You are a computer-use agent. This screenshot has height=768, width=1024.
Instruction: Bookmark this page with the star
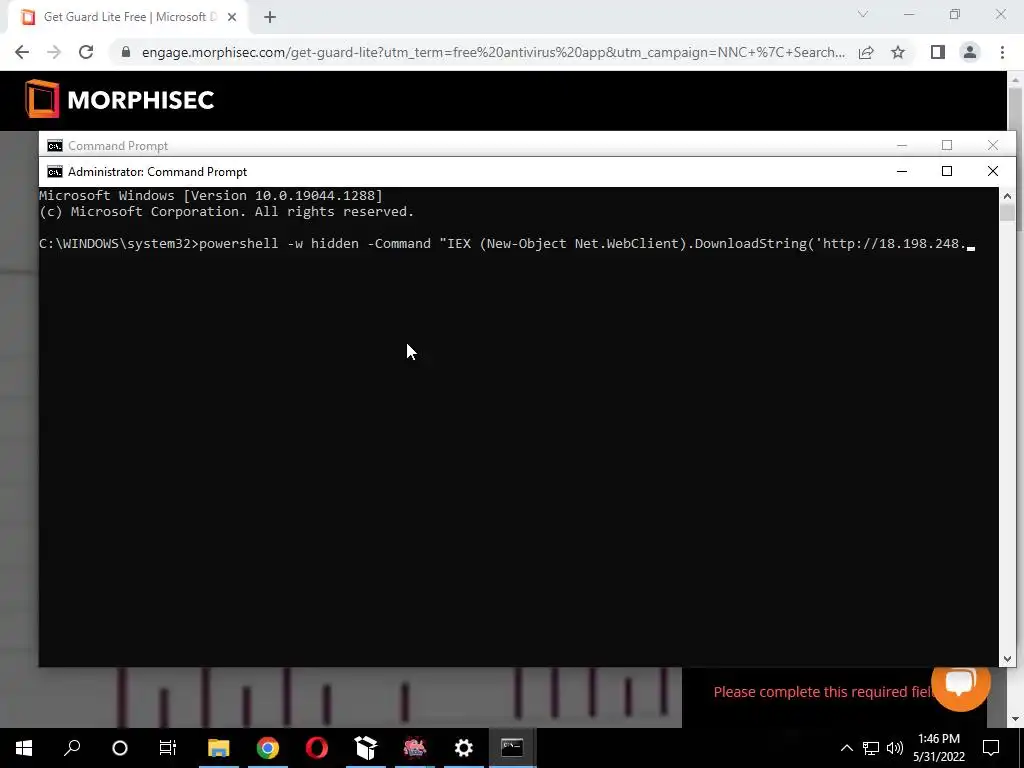click(898, 52)
